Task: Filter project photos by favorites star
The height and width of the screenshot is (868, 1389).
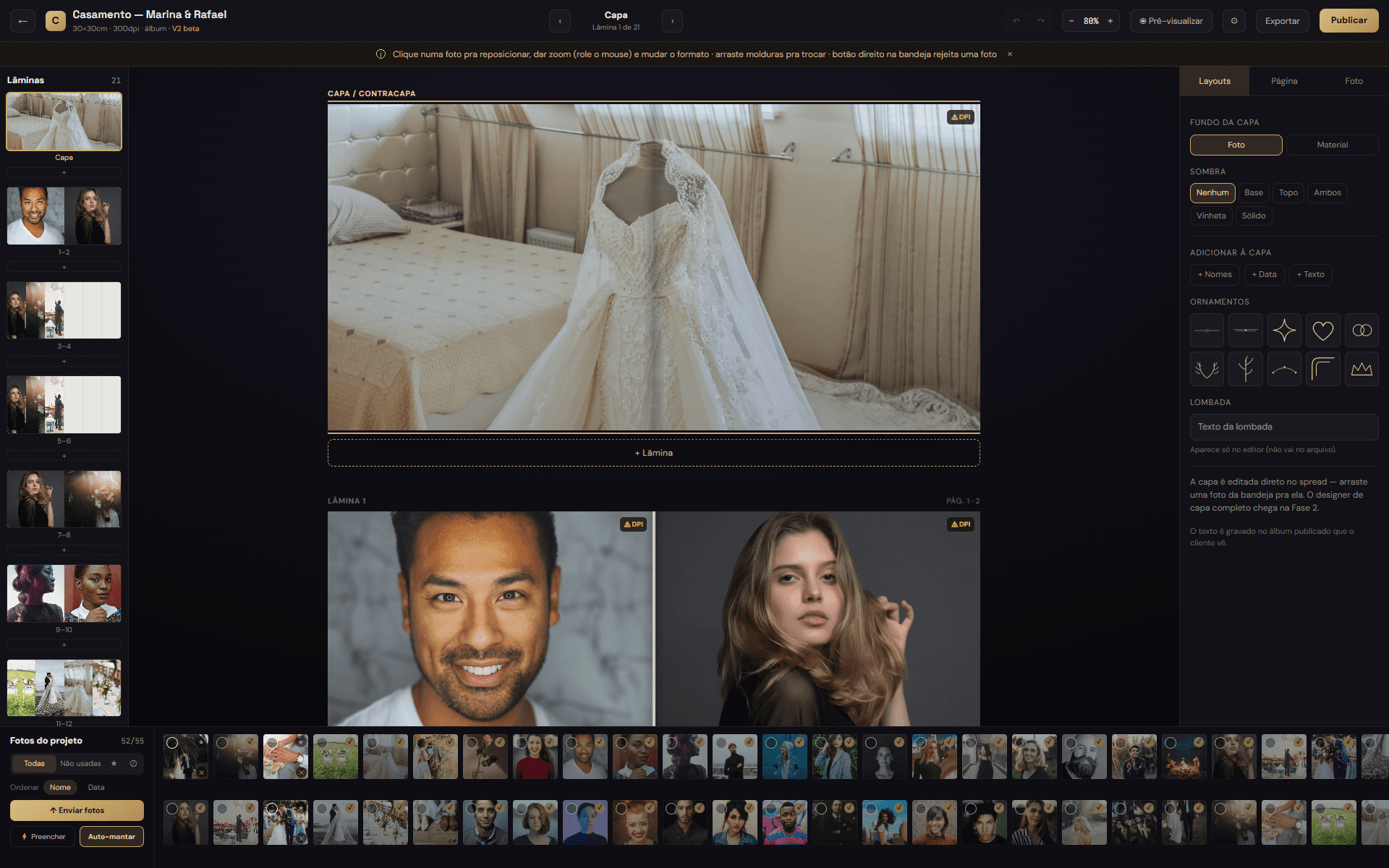Action: (x=114, y=763)
